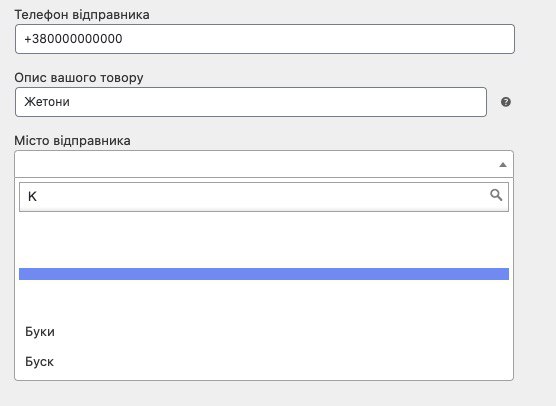Collapse the sender city dropdown arrow

[x=502, y=165]
